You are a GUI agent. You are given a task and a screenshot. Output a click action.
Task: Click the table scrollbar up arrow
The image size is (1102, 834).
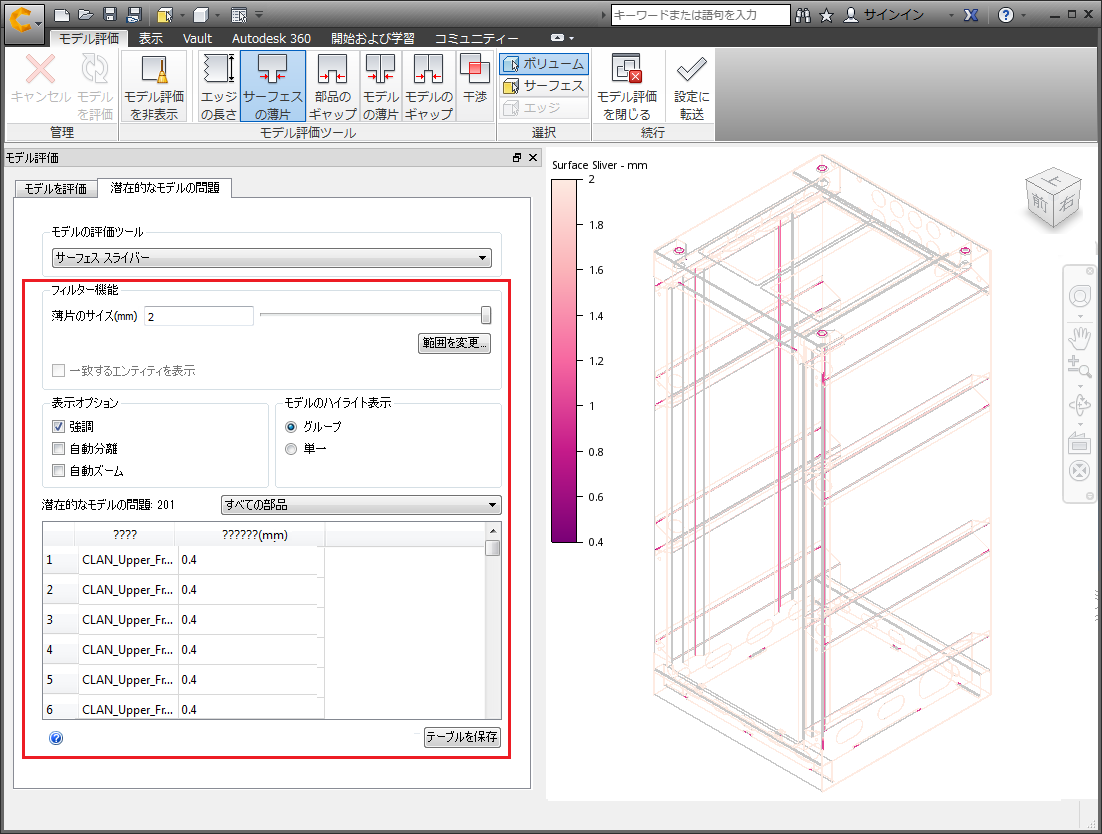[x=493, y=530]
